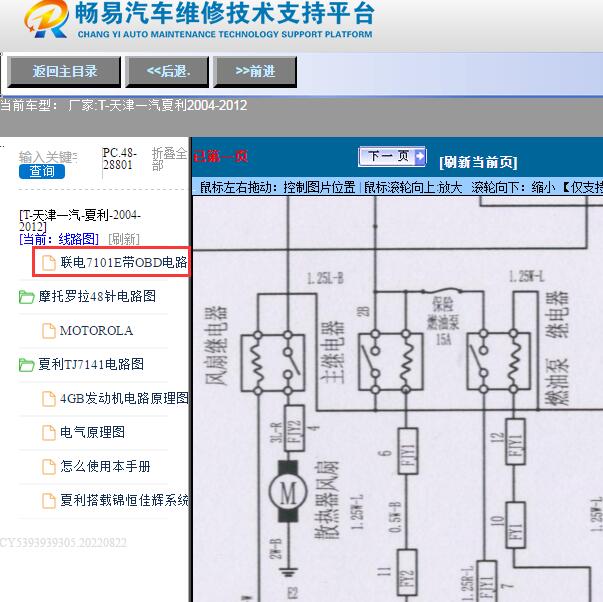This screenshot has width=603, height=602.
Task: Click the fan motor M symbol in diagram
Action: 288,492
